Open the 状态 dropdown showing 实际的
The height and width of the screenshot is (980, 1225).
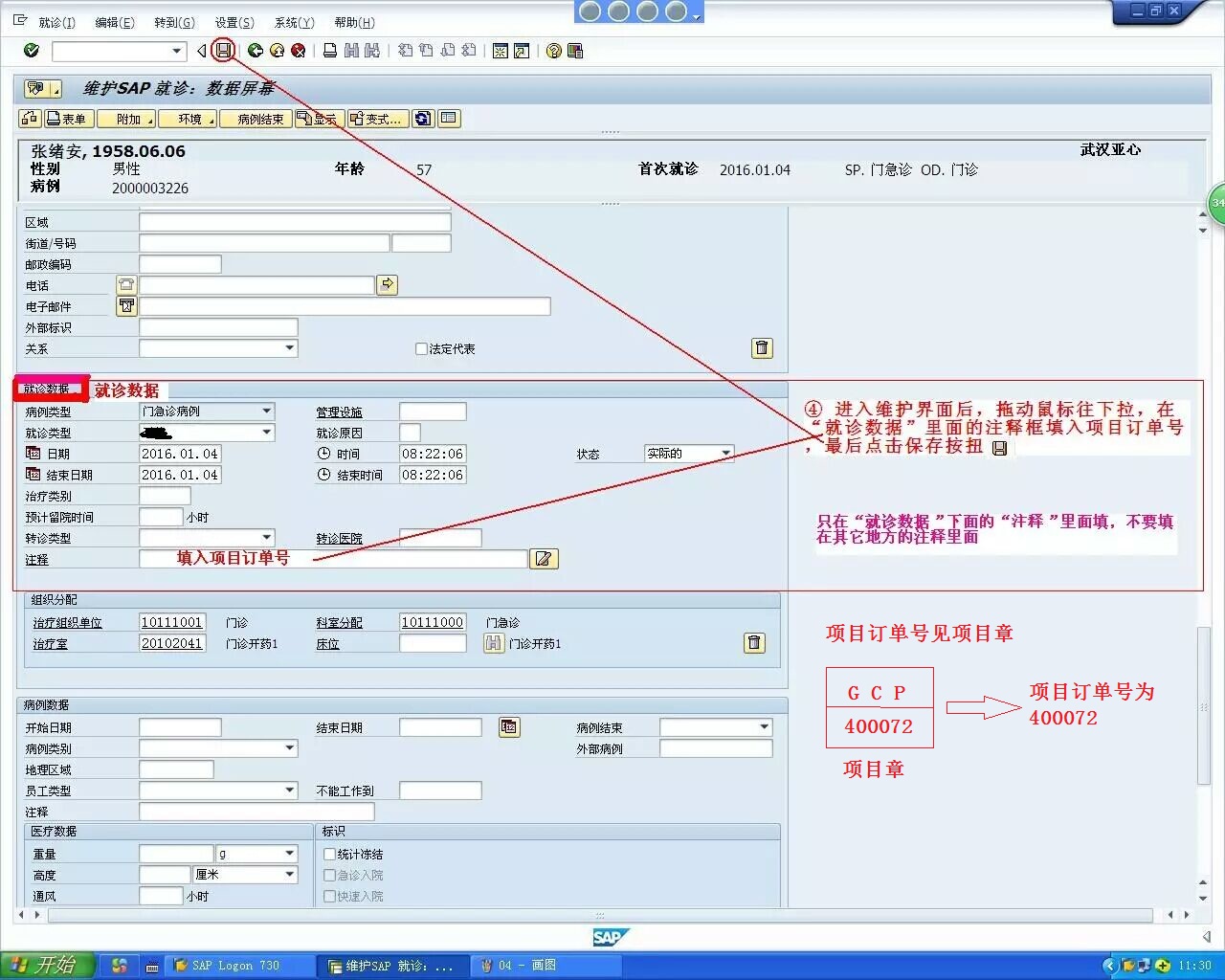pyautogui.click(x=725, y=454)
